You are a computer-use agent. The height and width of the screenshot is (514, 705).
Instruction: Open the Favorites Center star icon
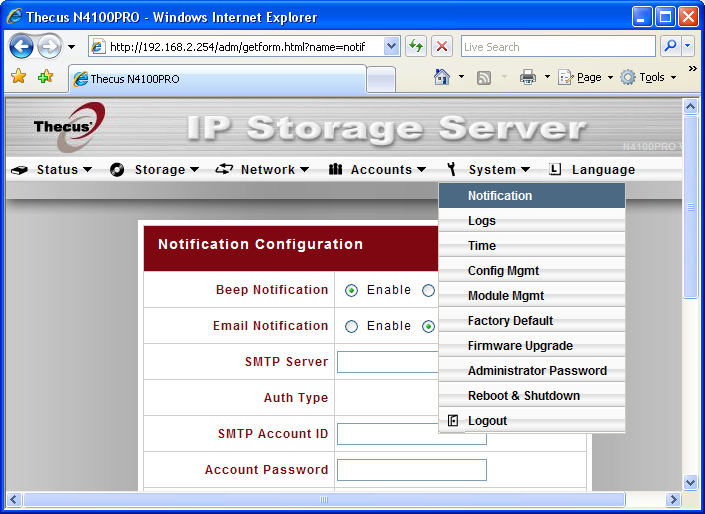(18, 77)
